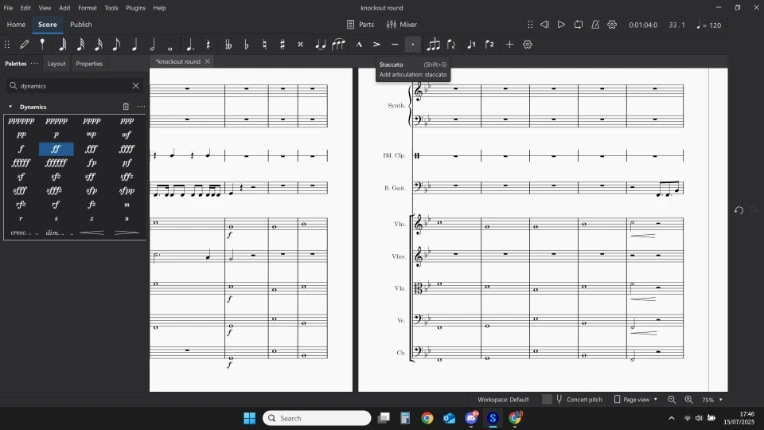Rewind playback to start
Viewport: 764px width, 430px height.
point(545,24)
